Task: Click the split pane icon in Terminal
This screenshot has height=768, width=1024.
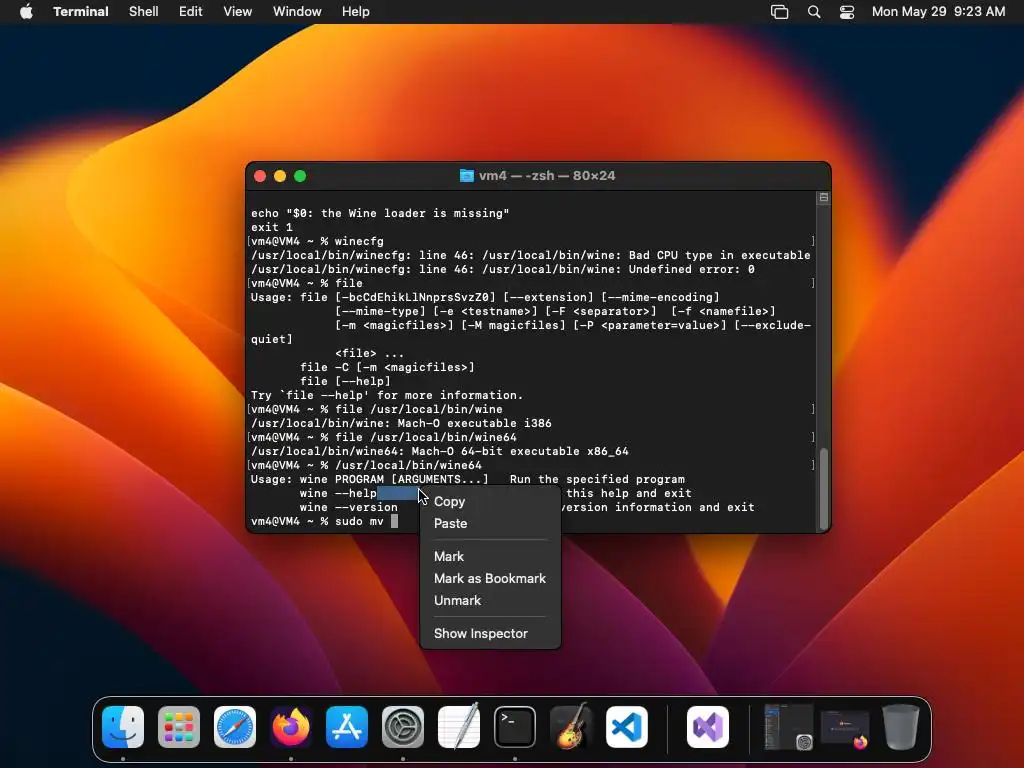Action: click(x=824, y=197)
